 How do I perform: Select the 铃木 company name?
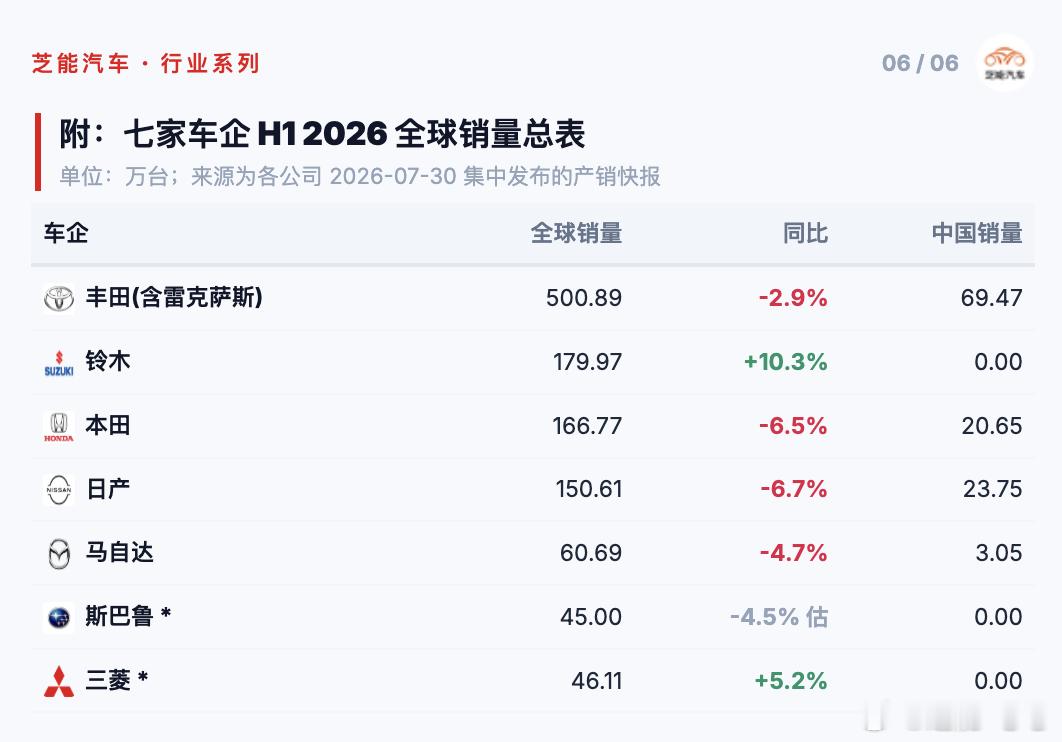click(x=108, y=361)
